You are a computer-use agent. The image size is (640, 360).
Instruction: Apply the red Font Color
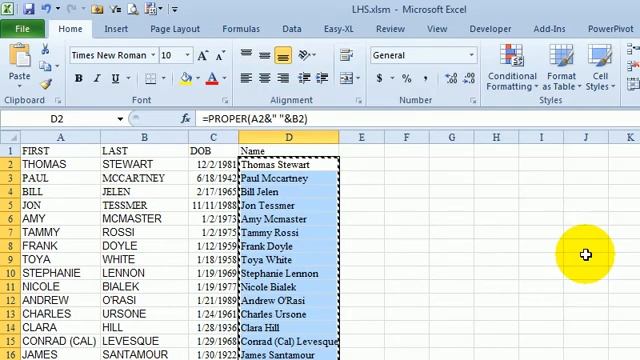pos(212,78)
